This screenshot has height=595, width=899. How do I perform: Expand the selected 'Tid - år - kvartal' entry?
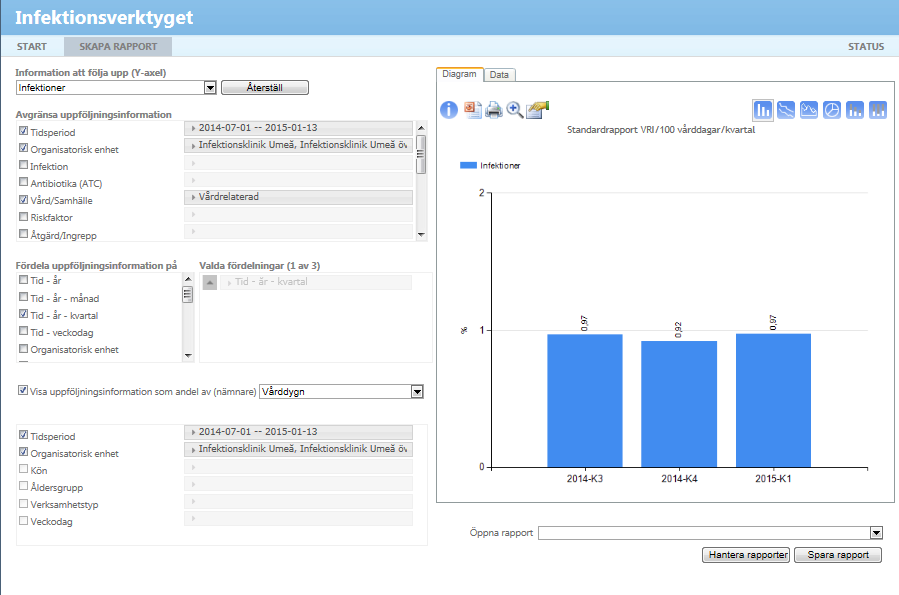316,282
